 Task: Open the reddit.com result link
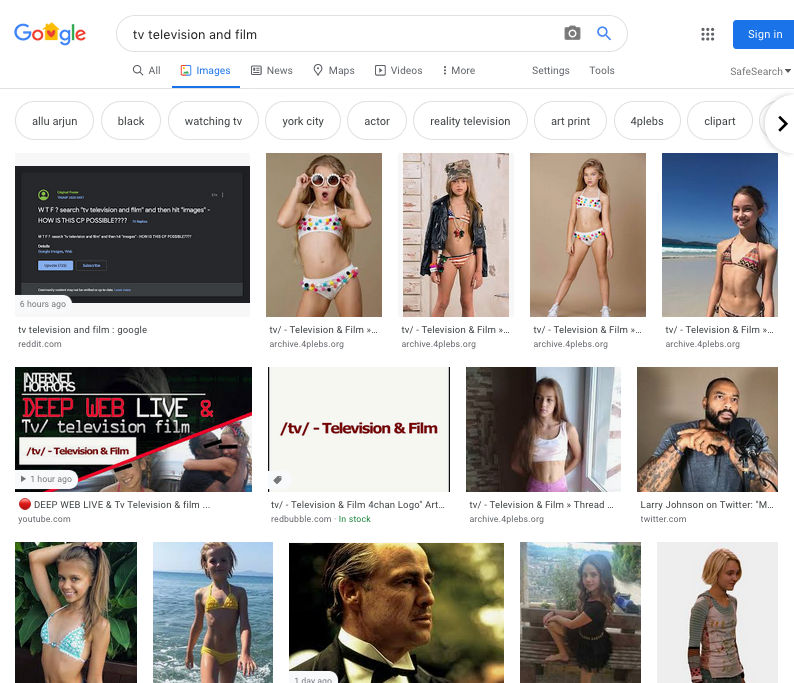click(x=40, y=344)
